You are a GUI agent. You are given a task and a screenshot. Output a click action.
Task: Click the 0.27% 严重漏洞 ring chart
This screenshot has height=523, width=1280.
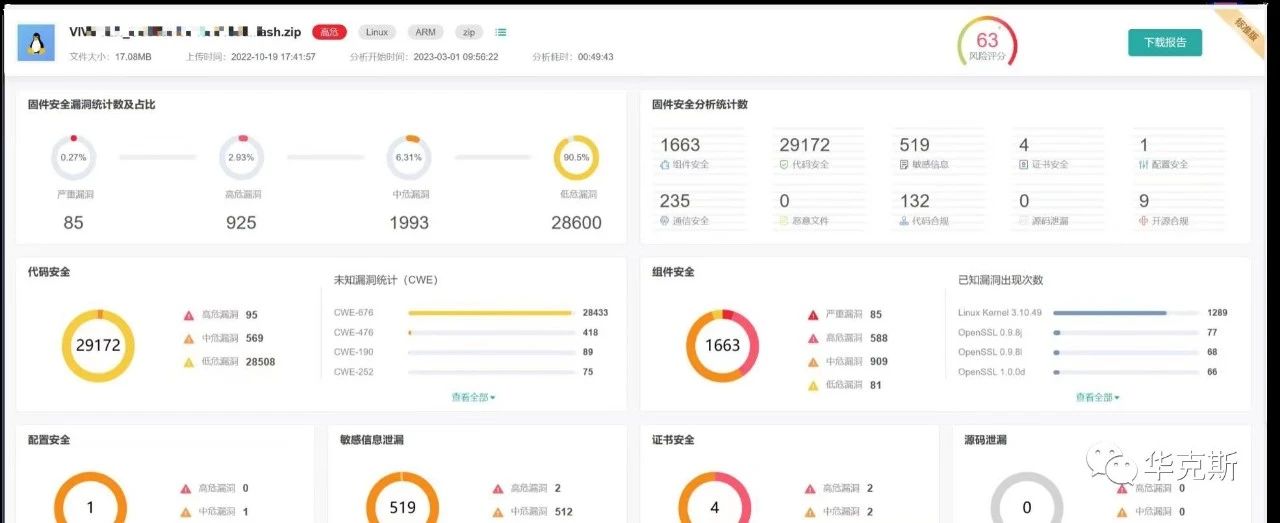click(x=73, y=157)
